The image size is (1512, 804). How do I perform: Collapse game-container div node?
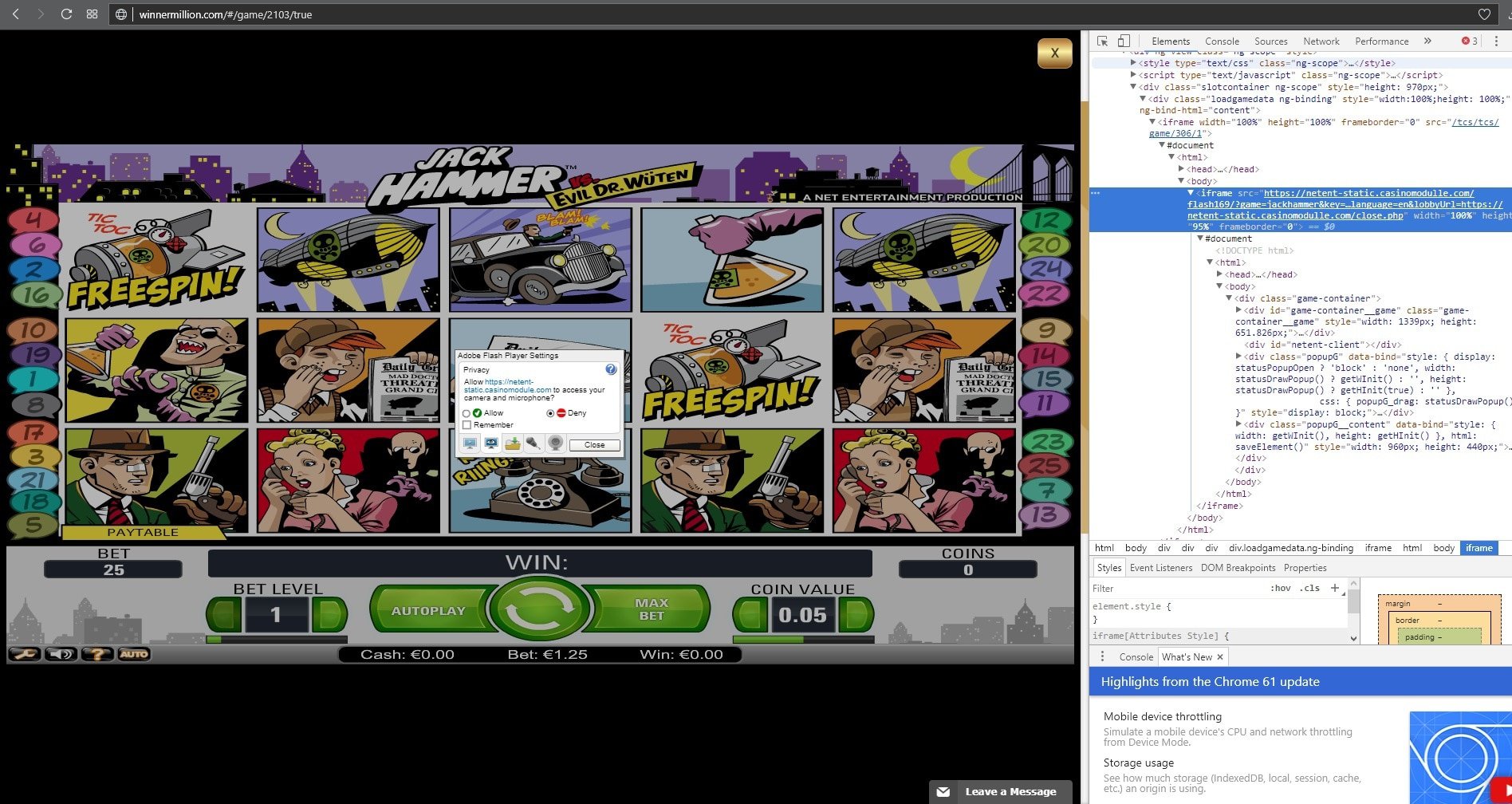1229,298
